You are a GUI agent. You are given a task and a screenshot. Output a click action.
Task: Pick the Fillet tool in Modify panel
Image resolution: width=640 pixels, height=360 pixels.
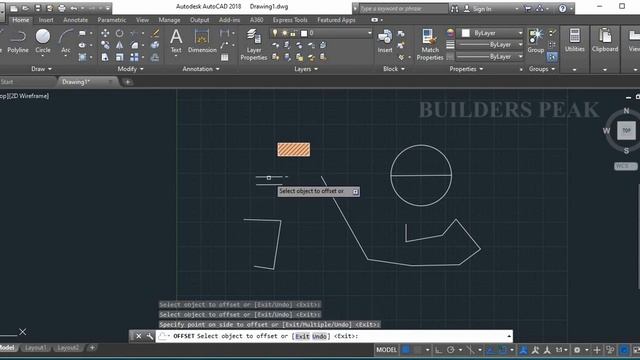134,45
